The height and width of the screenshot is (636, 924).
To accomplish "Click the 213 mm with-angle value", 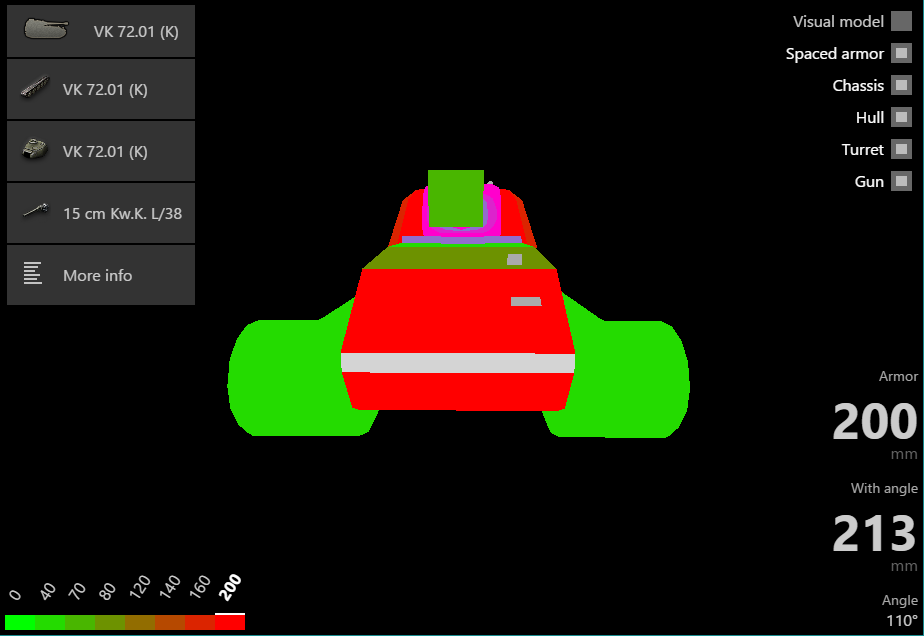I will (874, 533).
